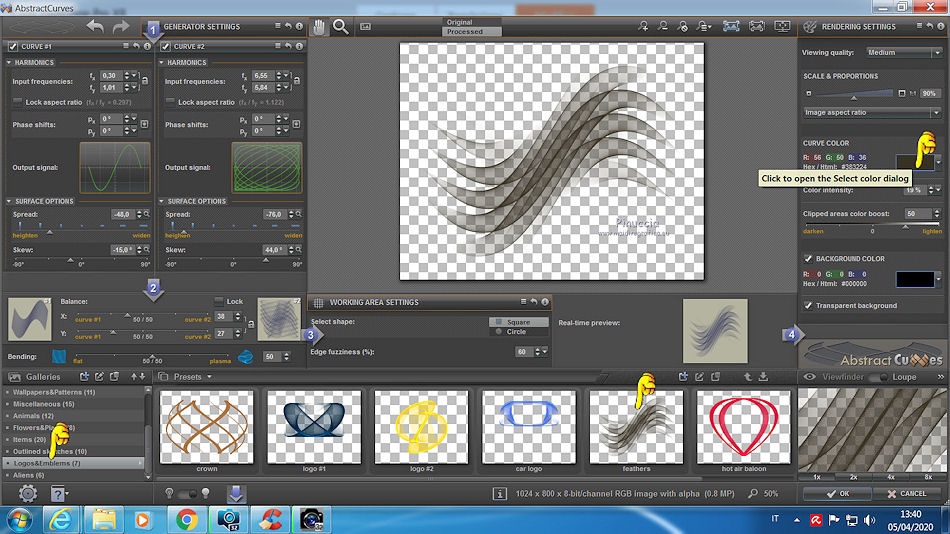Activate the Zoom magnifier tool
950x534 pixels.
(341, 27)
